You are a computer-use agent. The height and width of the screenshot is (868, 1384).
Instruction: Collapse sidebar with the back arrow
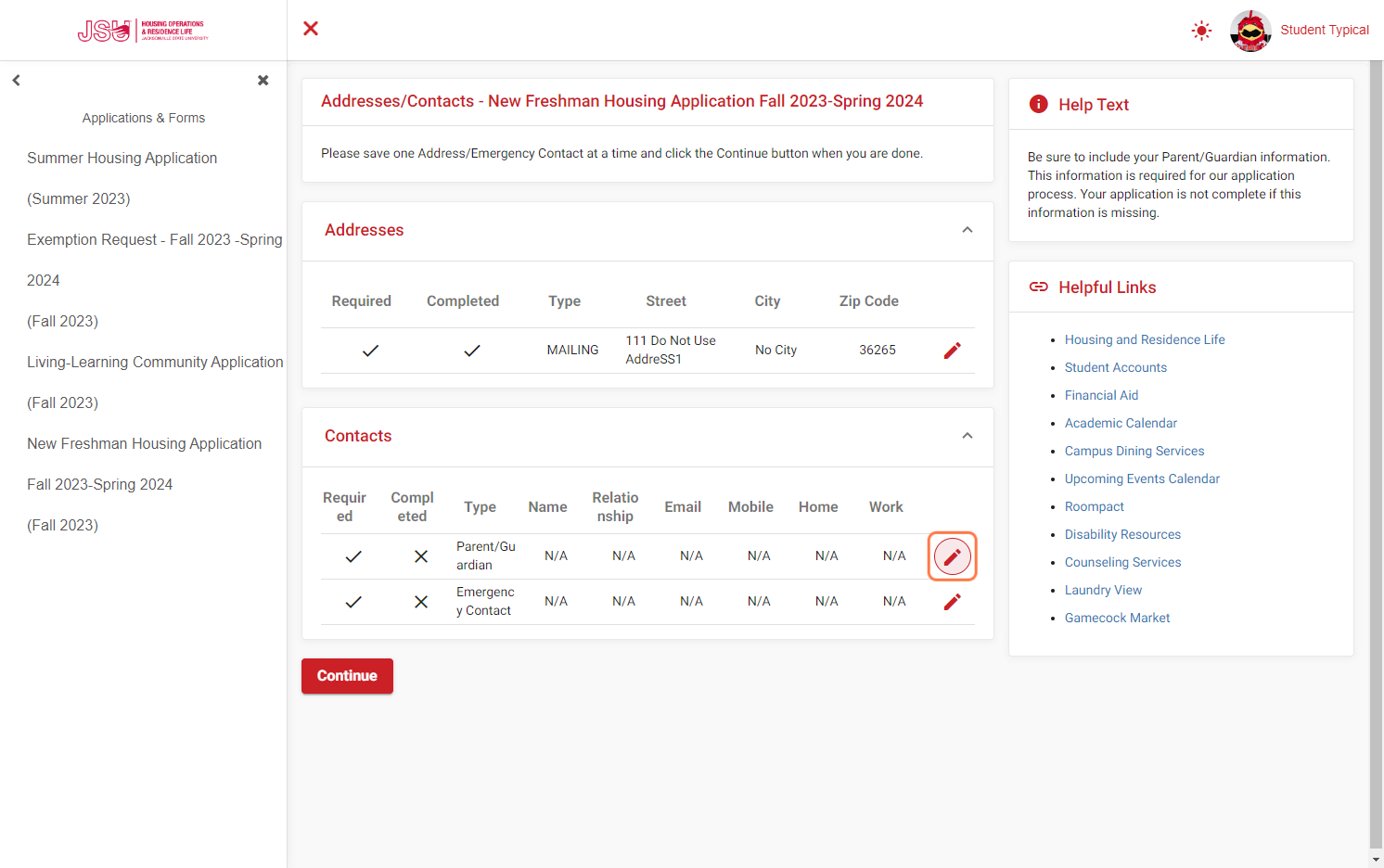click(16, 81)
